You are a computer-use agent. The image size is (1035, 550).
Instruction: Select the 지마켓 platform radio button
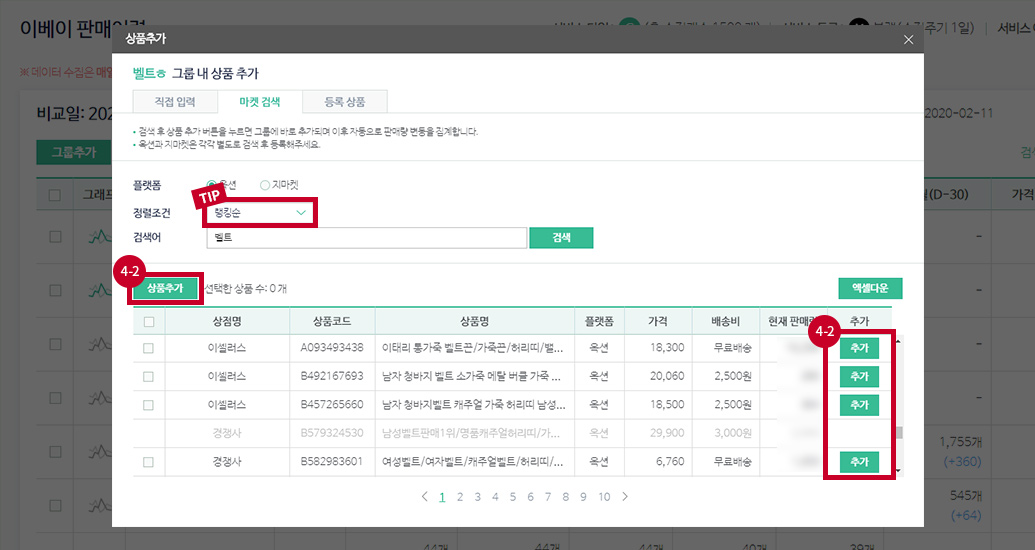coord(265,185)
